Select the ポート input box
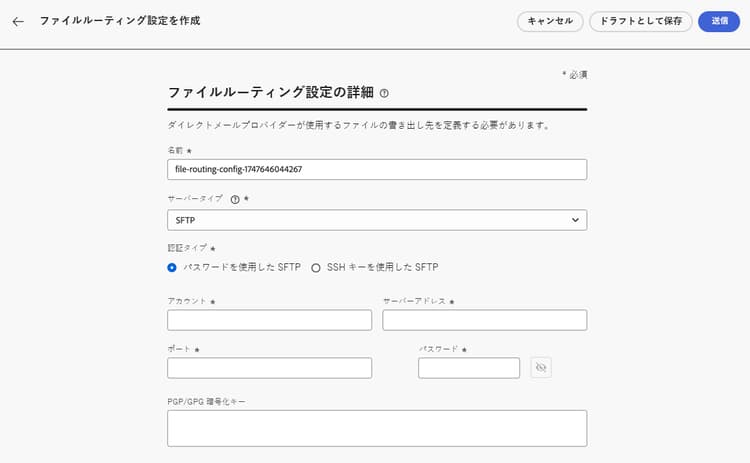This screenshot has width=750, height=463. point(269,368)
